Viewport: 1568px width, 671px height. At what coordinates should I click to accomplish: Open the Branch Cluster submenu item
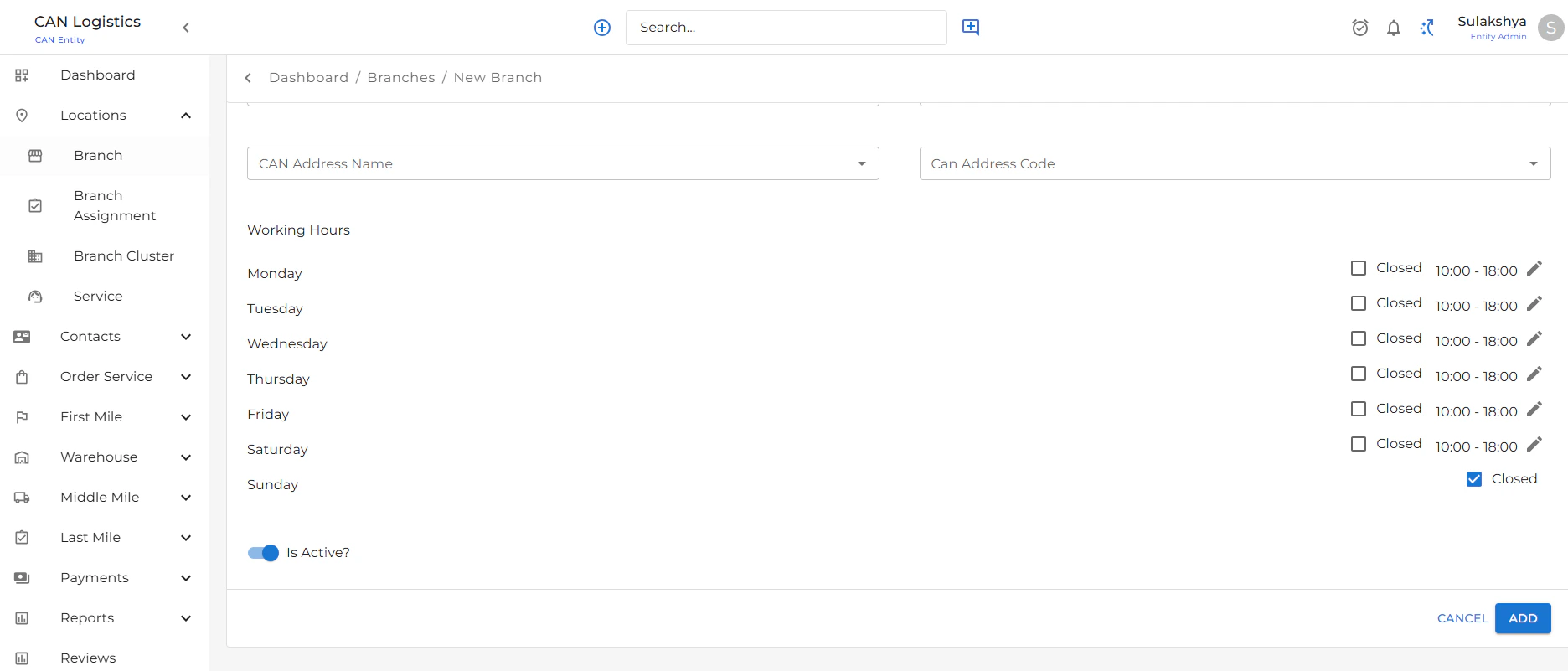pyautogui.click(x=105, y=256)
